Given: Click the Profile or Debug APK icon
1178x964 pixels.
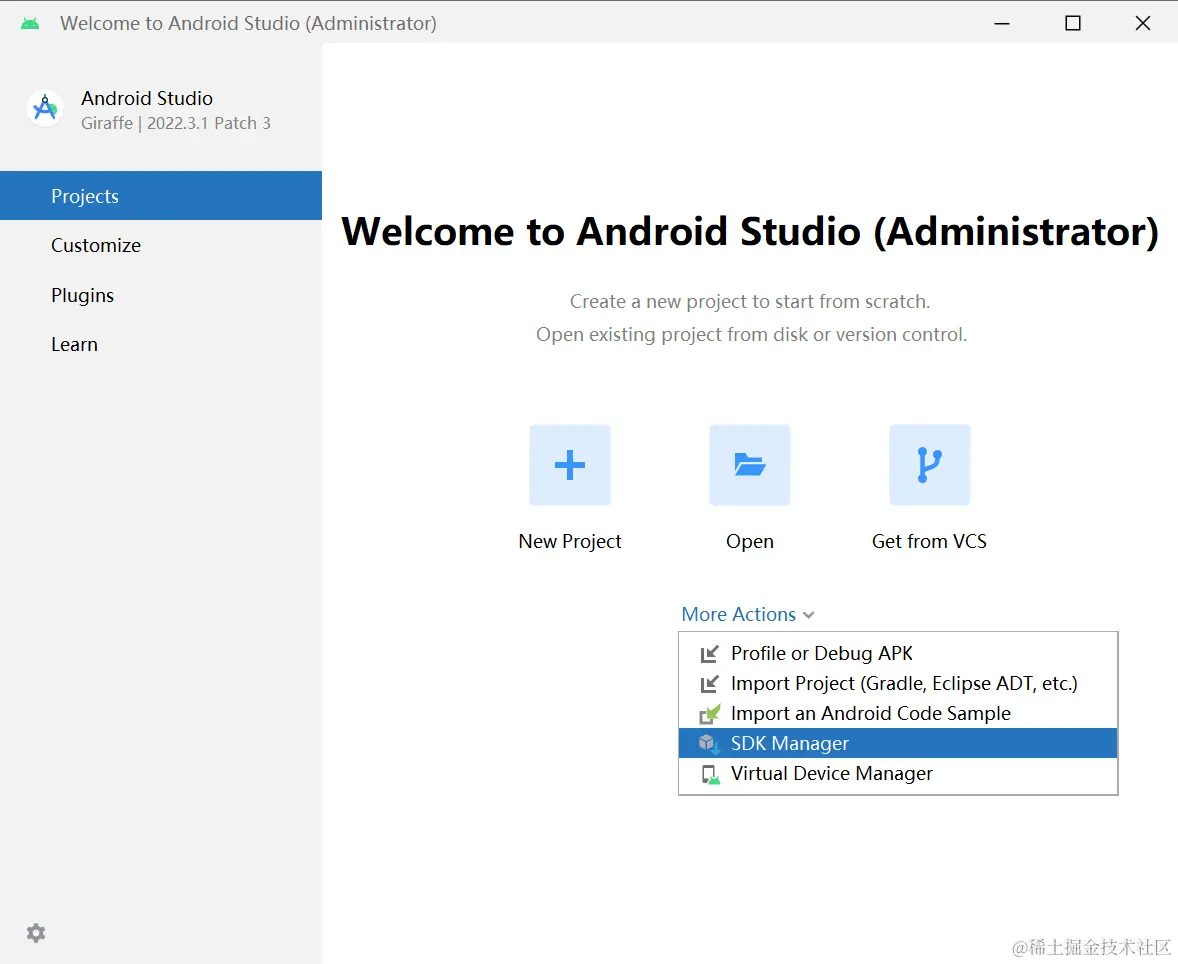Looking at the screenshot, I should (x=709, y=654).
